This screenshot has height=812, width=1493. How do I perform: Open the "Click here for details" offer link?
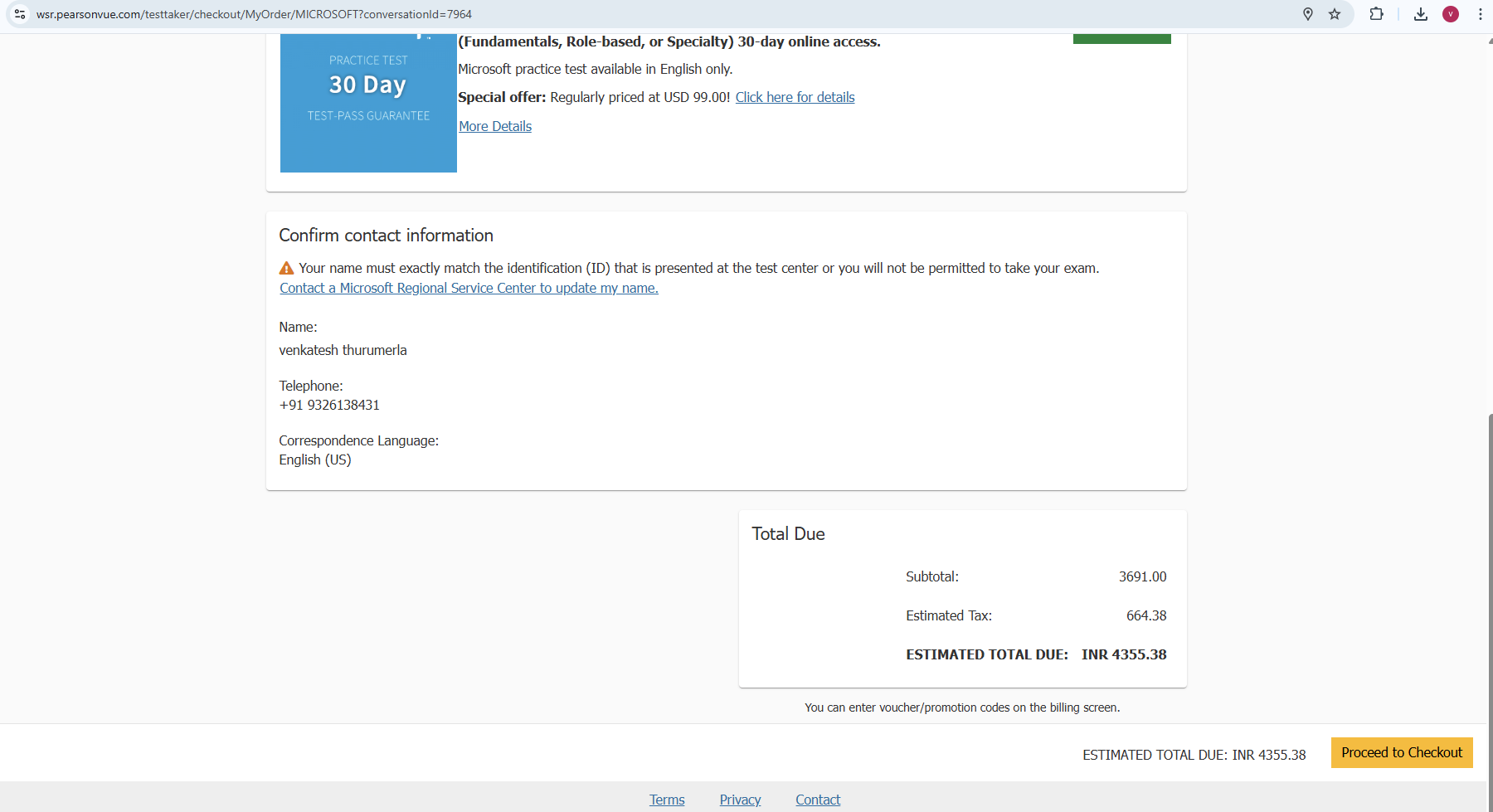coord(795,97)
